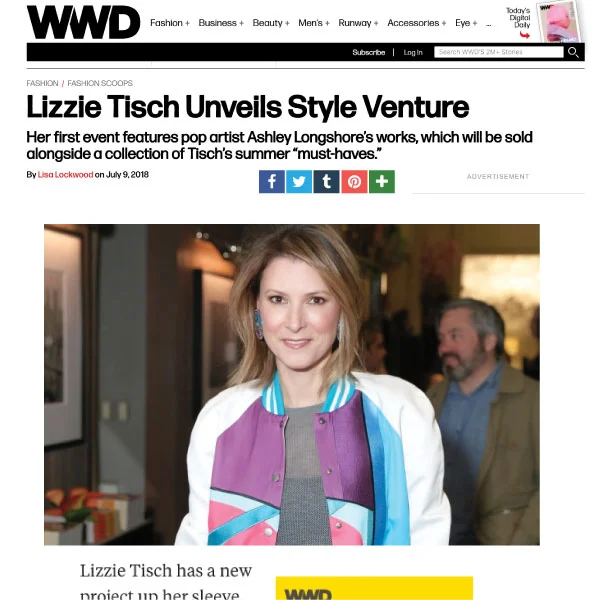Click the Subscribe link

click(x=368, y=52)
